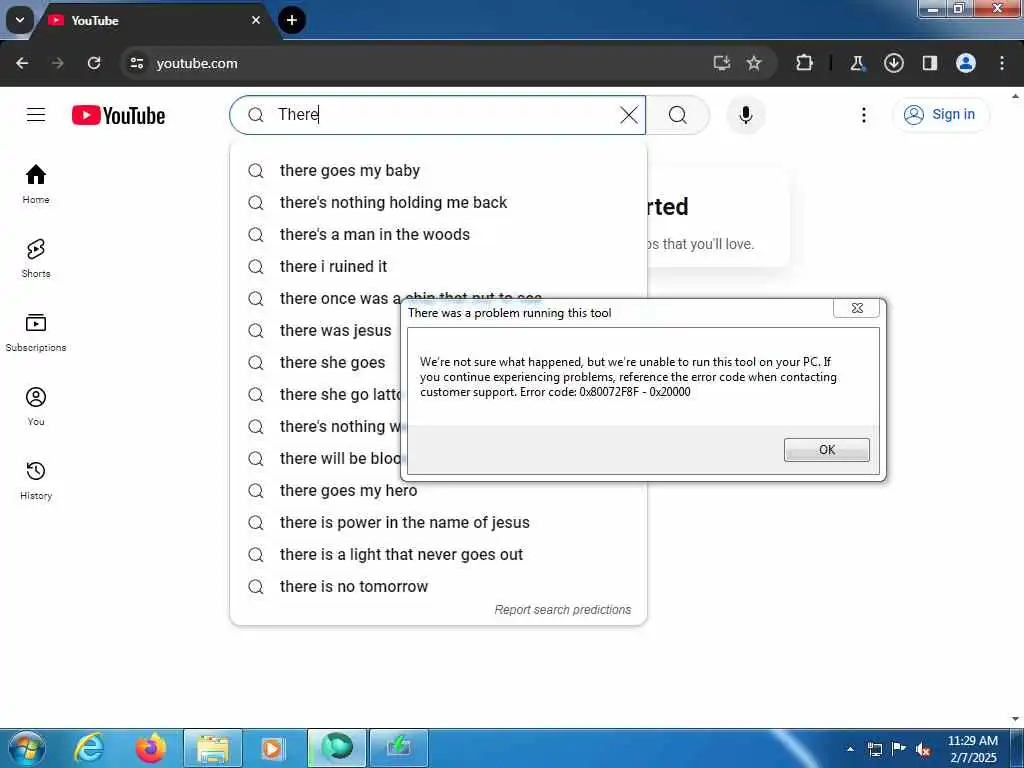1024x768 pixels.
Task: Open the You section in the sidebar
Action: [36, 406]
